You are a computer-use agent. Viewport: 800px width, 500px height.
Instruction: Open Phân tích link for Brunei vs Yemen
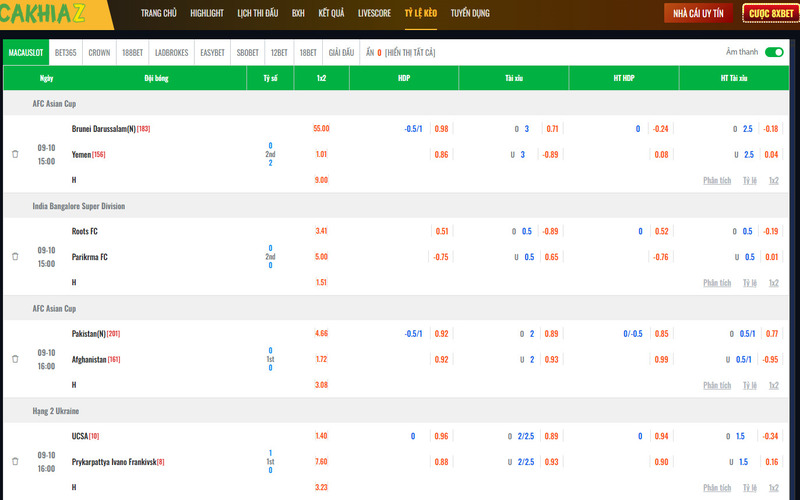coord(717,180)
